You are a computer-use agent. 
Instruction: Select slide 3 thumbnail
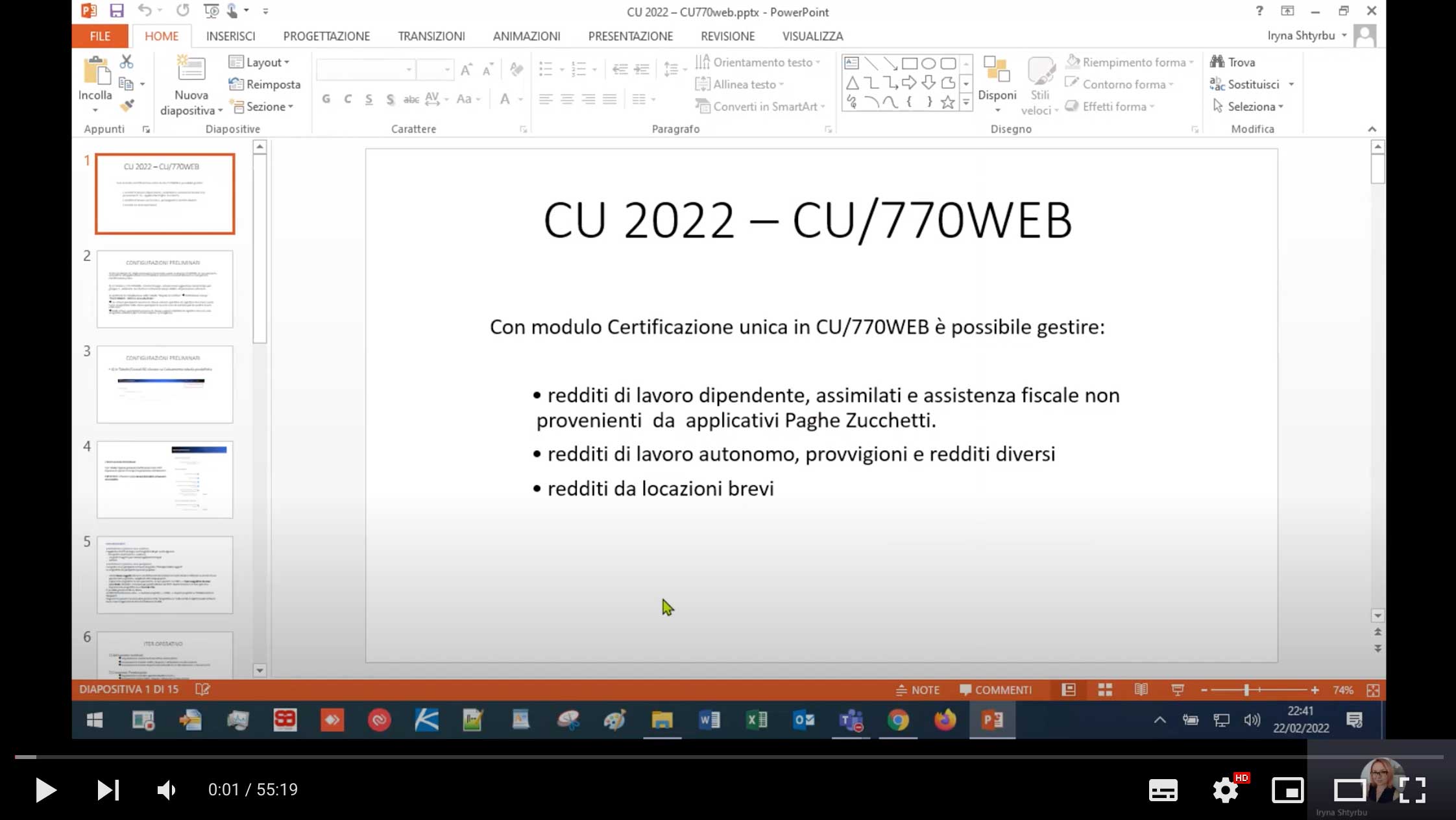(x=165, y=384)
